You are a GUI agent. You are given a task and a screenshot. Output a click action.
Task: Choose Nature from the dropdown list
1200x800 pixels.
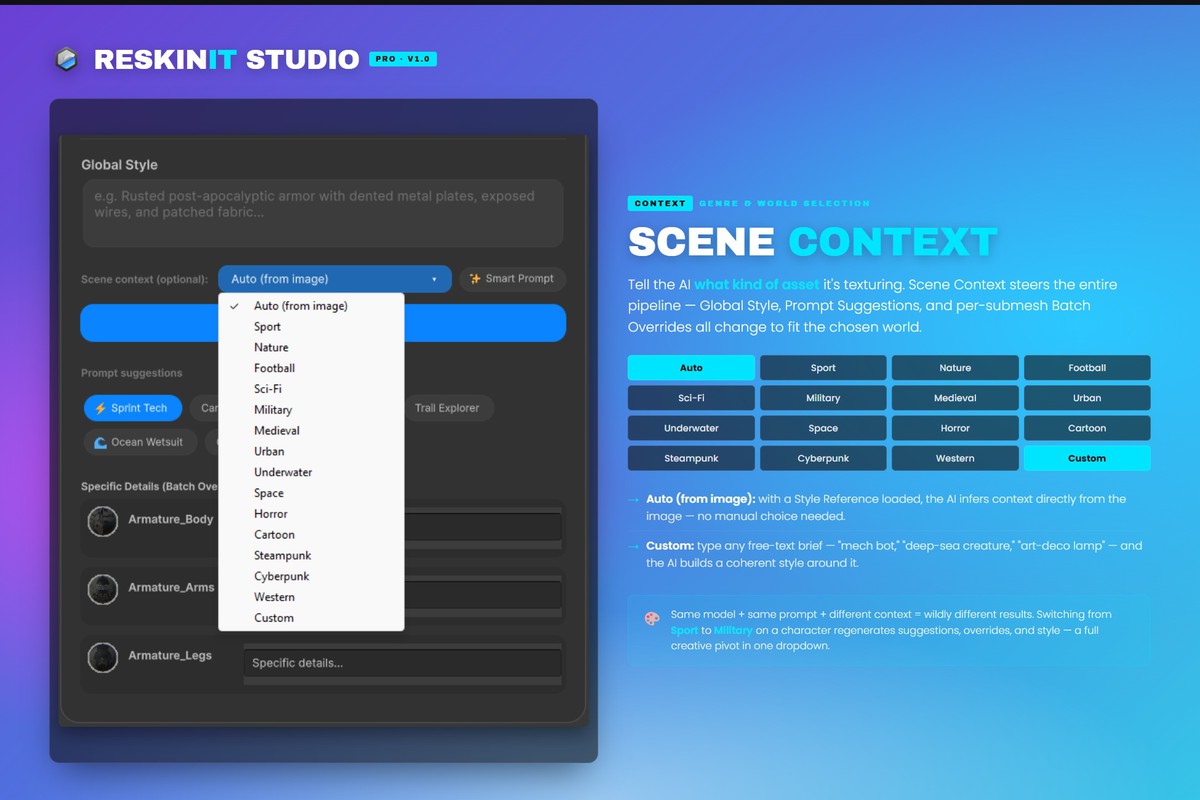point(311,348)
